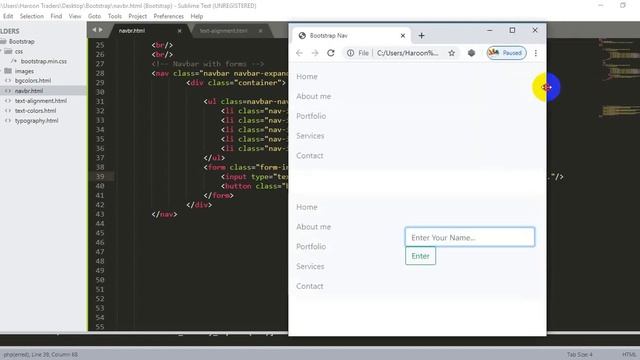The image size is (640, 360).
Task: Click the closing nav tag on line 43
Action: (x=164, y=214)
